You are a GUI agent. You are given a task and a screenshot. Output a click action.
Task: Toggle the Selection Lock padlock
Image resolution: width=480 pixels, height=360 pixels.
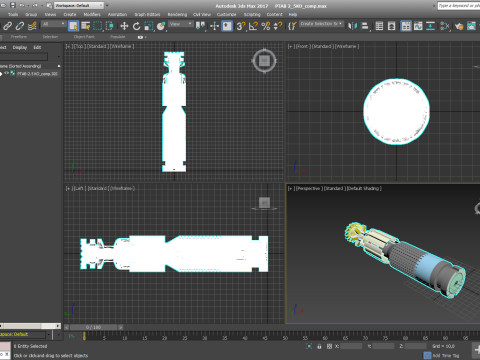click(319, 347)
